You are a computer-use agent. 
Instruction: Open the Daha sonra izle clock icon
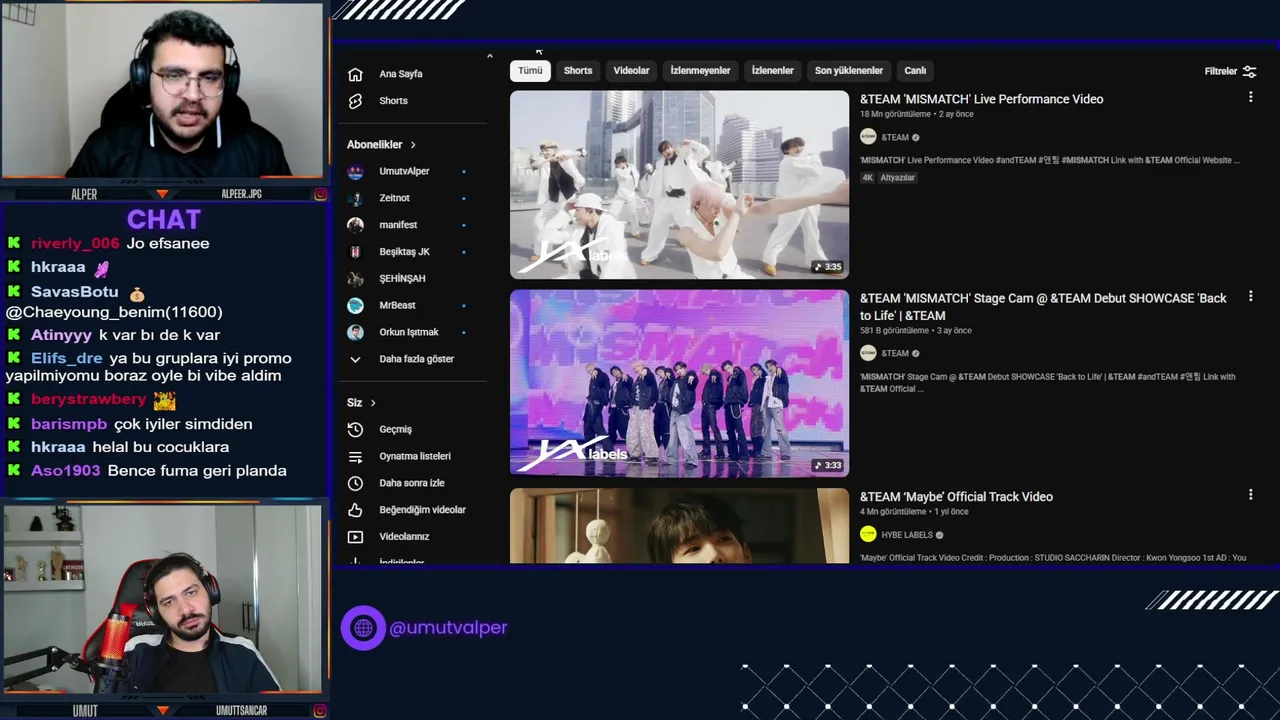click(x=355, y=483)
